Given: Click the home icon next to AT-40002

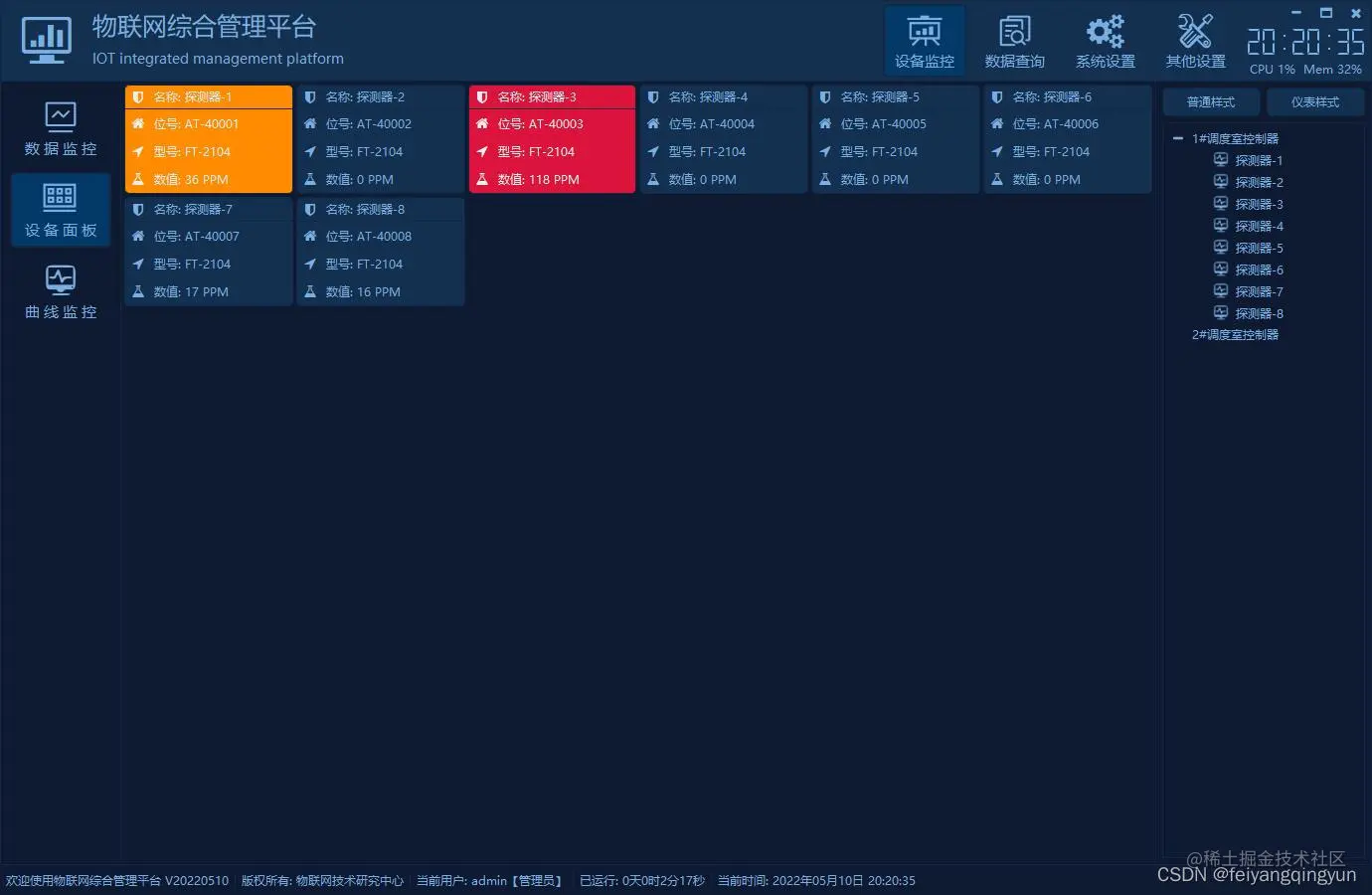Looking at the screenshot, I should click(x=310, y=124).
